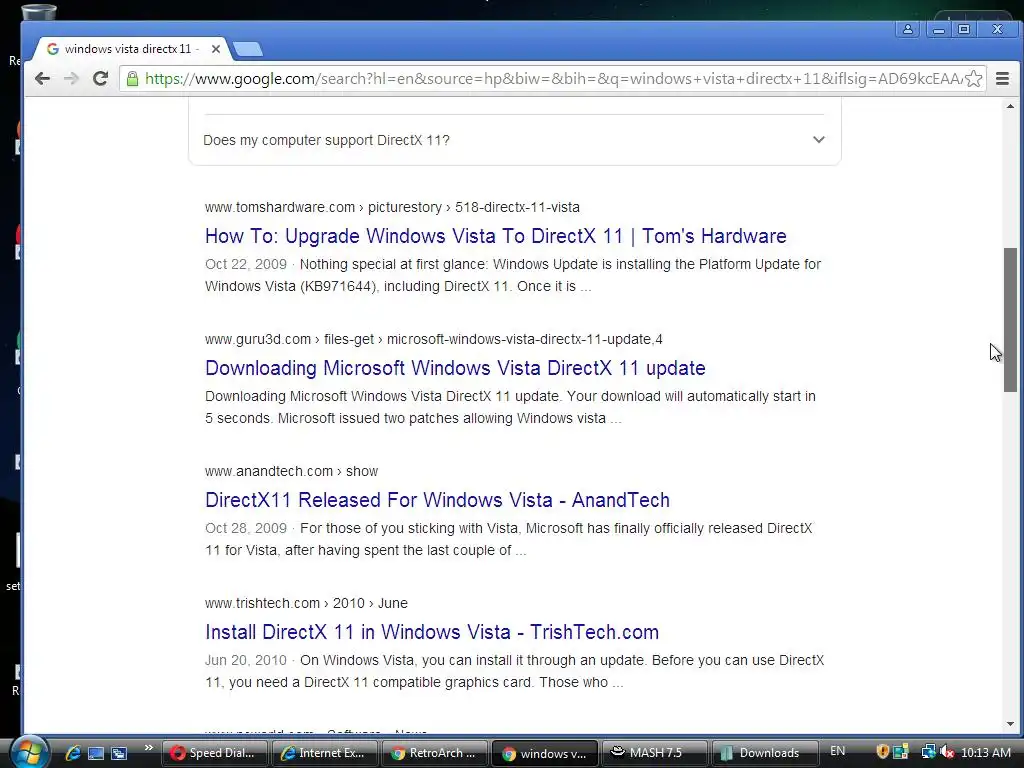1024x768 pixels.
Task: Expand 'Does my computer support DirectX 11?'
Action: [514, 140]
